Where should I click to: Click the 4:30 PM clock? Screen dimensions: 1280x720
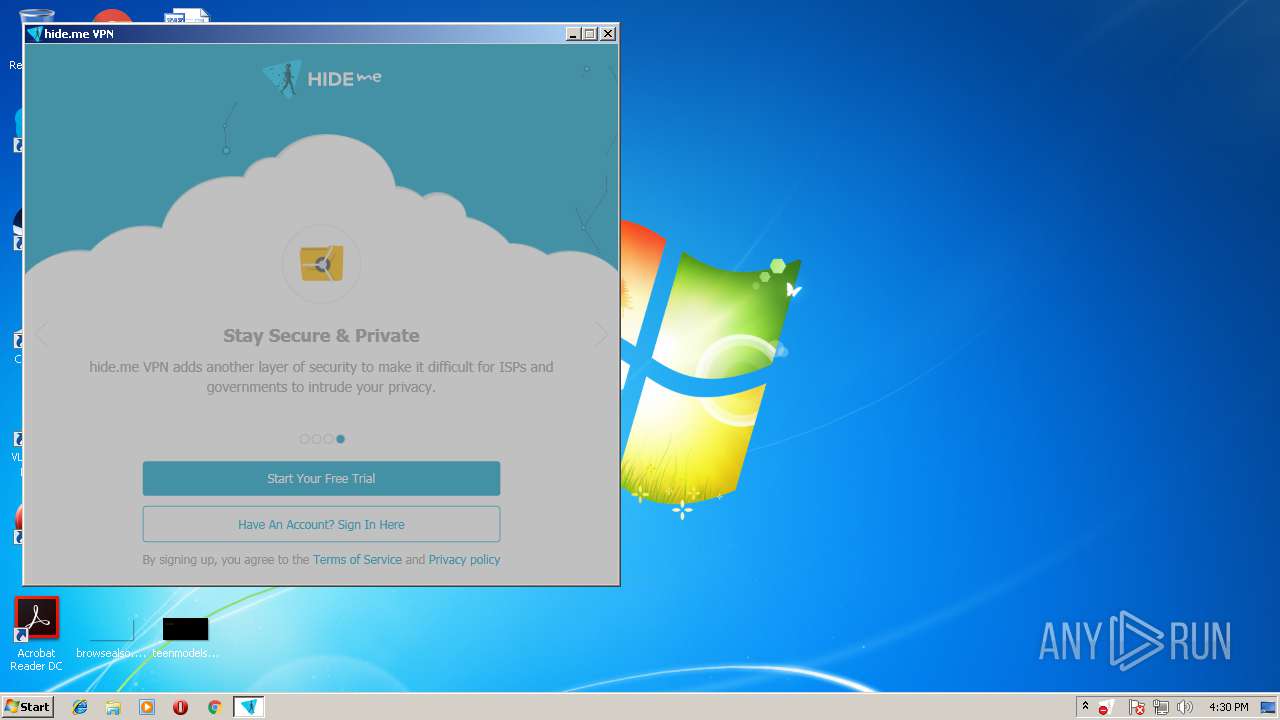coord(1228,707)
